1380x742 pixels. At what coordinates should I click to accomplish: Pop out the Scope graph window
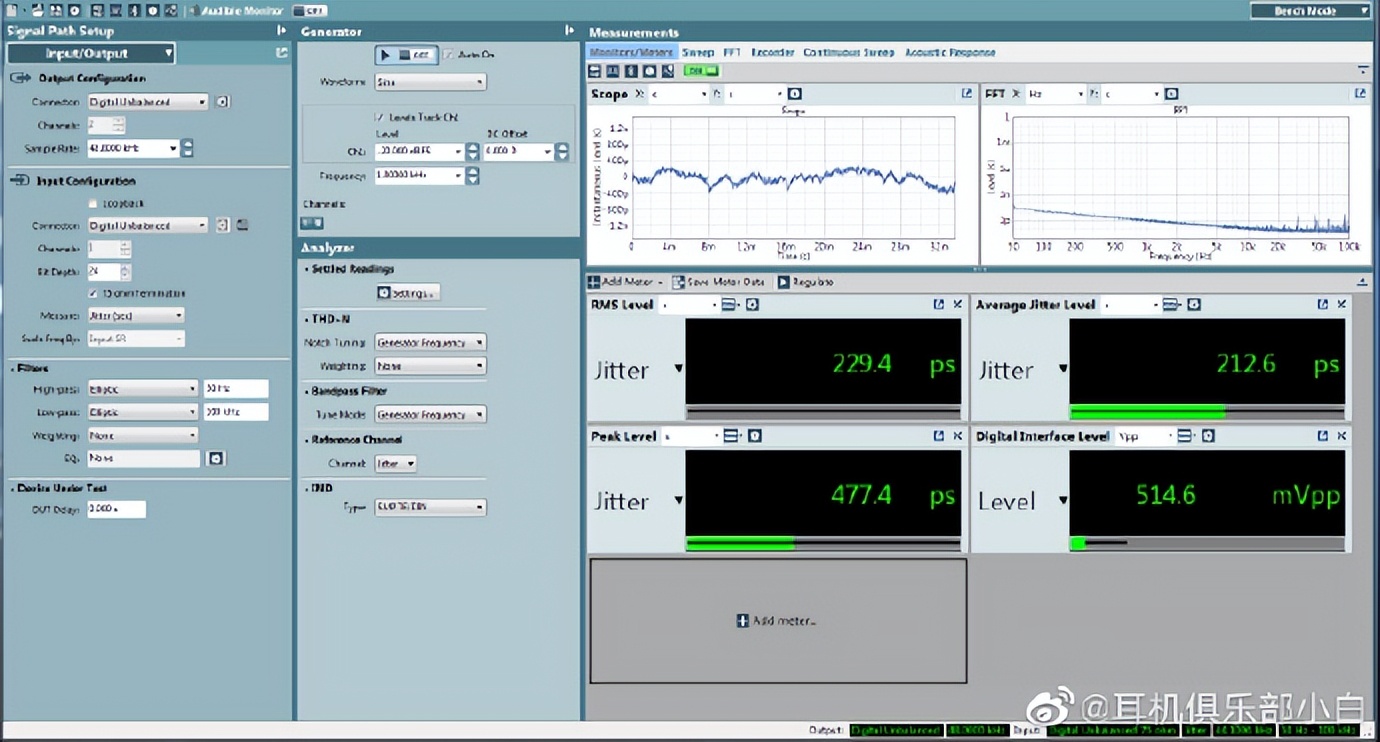[x=966, y=94]
